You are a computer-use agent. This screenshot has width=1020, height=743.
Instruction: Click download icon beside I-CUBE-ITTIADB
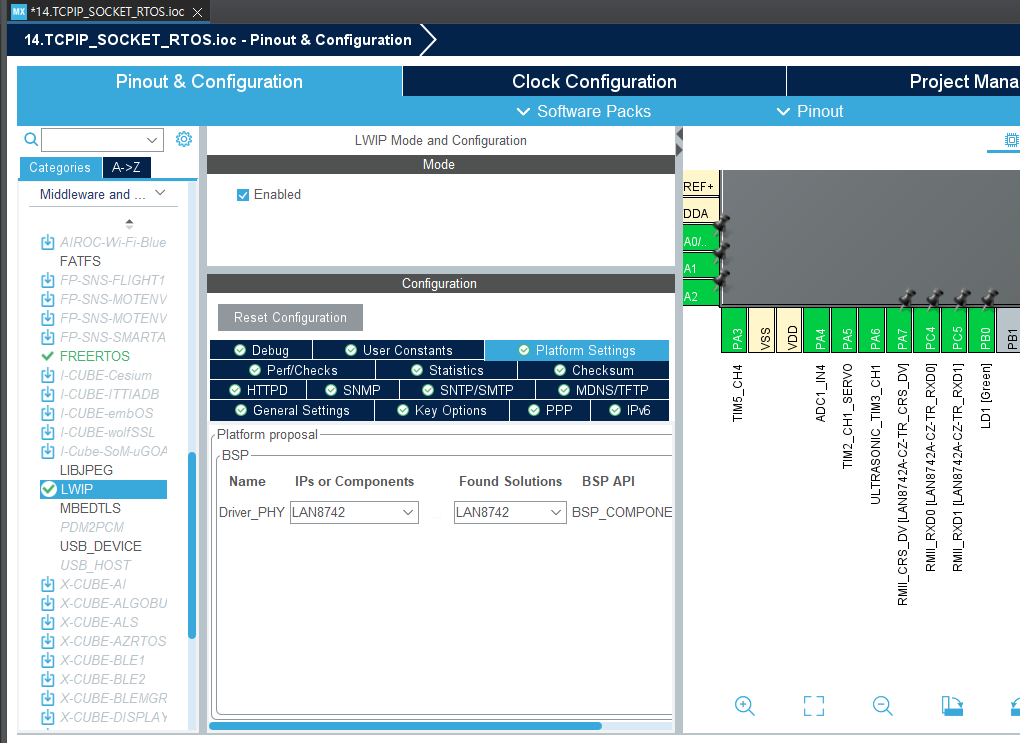[x=47, y=394]
